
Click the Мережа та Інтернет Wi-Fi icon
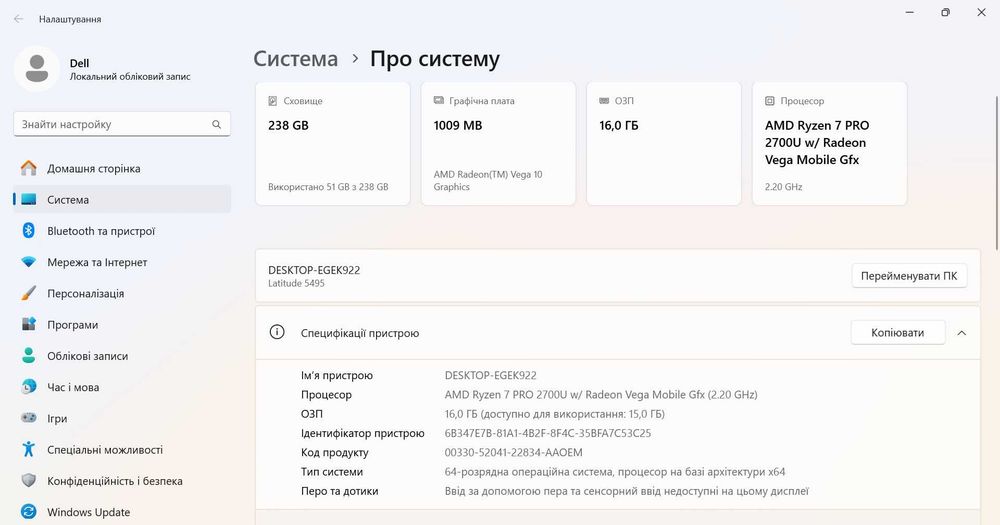[x=28, y=262]
